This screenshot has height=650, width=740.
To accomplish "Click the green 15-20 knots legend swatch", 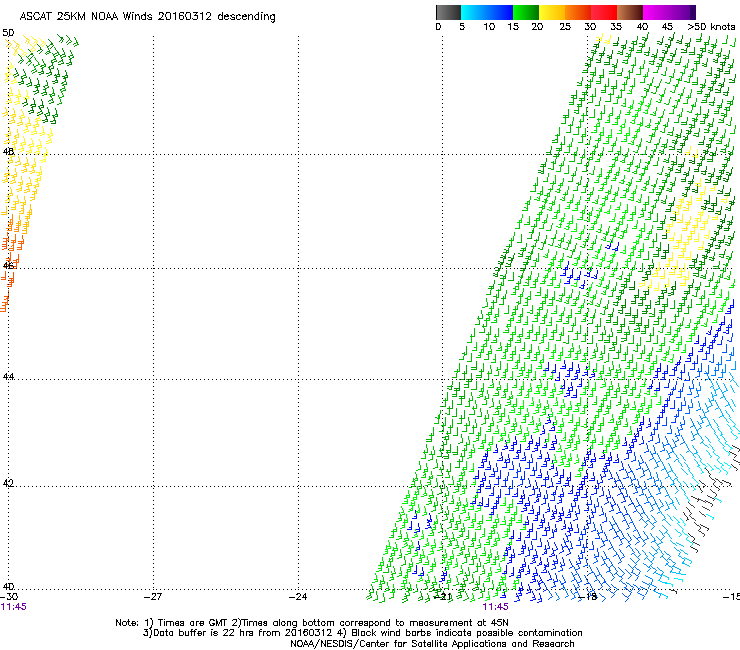I will 526,12.
